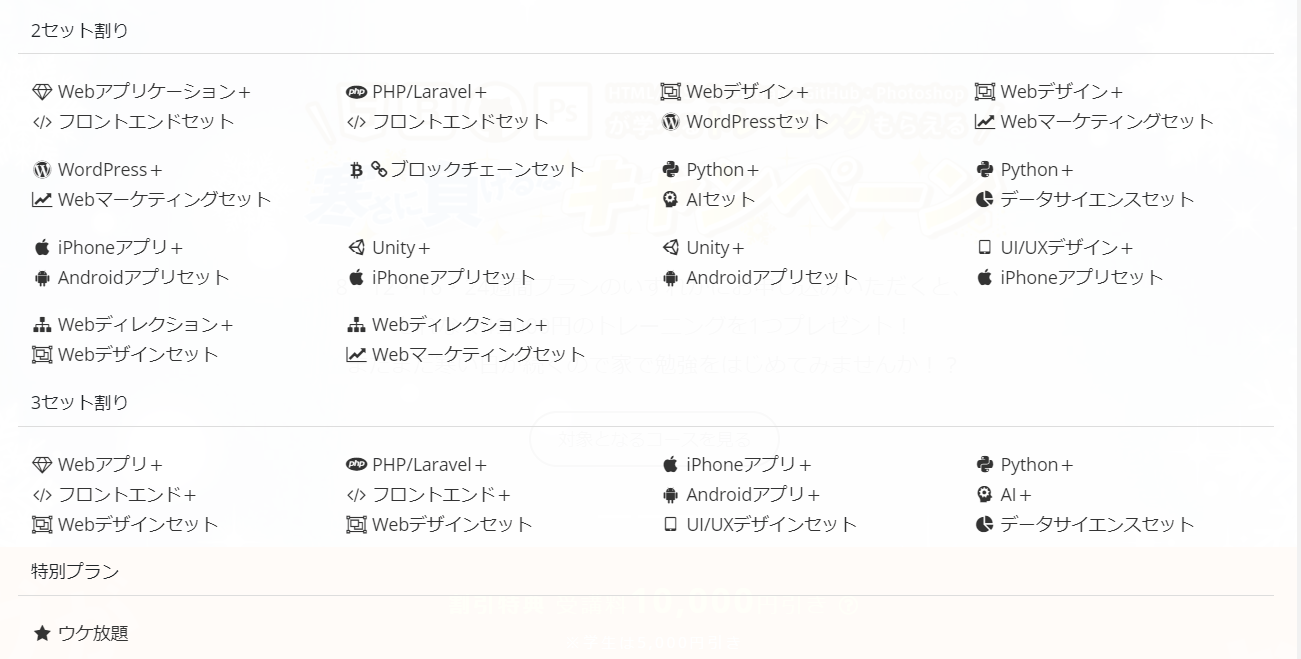Click the chart icon on Webマーケティングセット
Viewport: 1301px width, 659px height.
click(x=40, y=199)
